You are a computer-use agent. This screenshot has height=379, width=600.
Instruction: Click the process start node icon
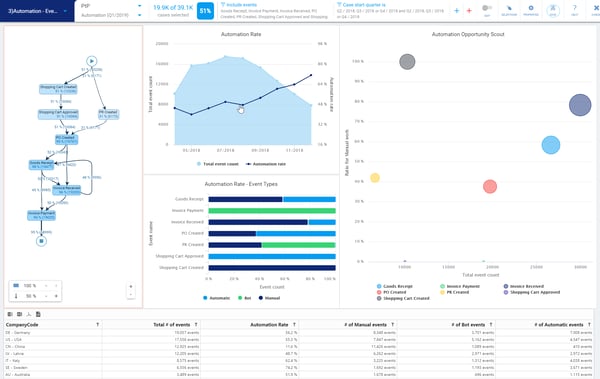tap(91, 61)
